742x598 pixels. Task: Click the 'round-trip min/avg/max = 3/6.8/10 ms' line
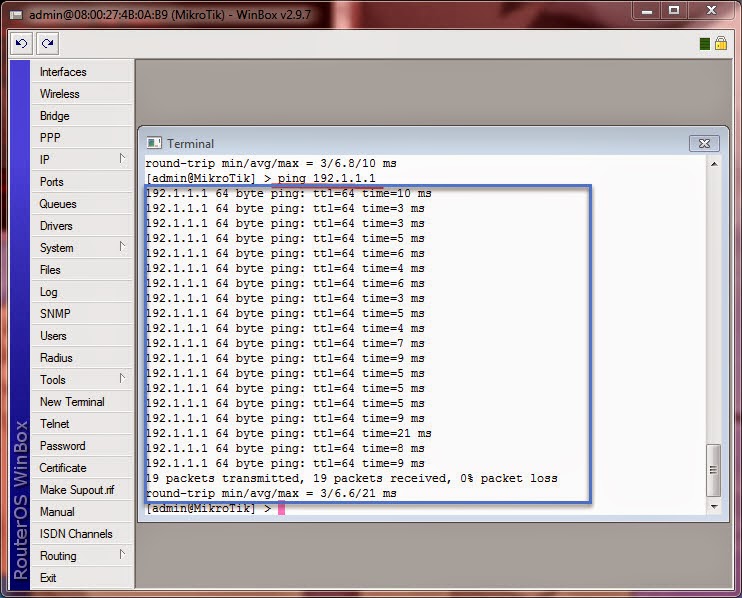(x=271, y=164)
